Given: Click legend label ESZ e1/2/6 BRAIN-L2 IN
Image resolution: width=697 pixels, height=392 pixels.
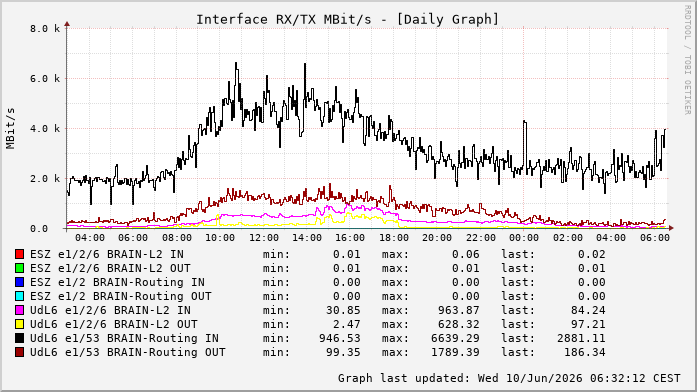Looking at the screenshot, I should click(x=107, y=254).
